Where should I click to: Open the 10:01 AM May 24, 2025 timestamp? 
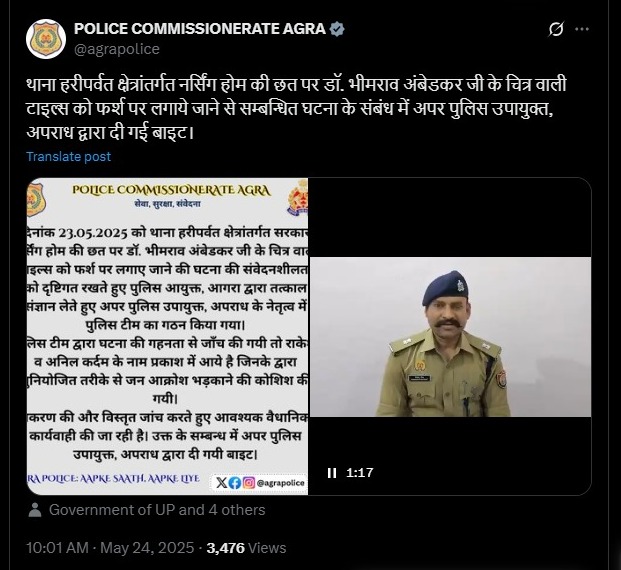[x=110, y=548]
